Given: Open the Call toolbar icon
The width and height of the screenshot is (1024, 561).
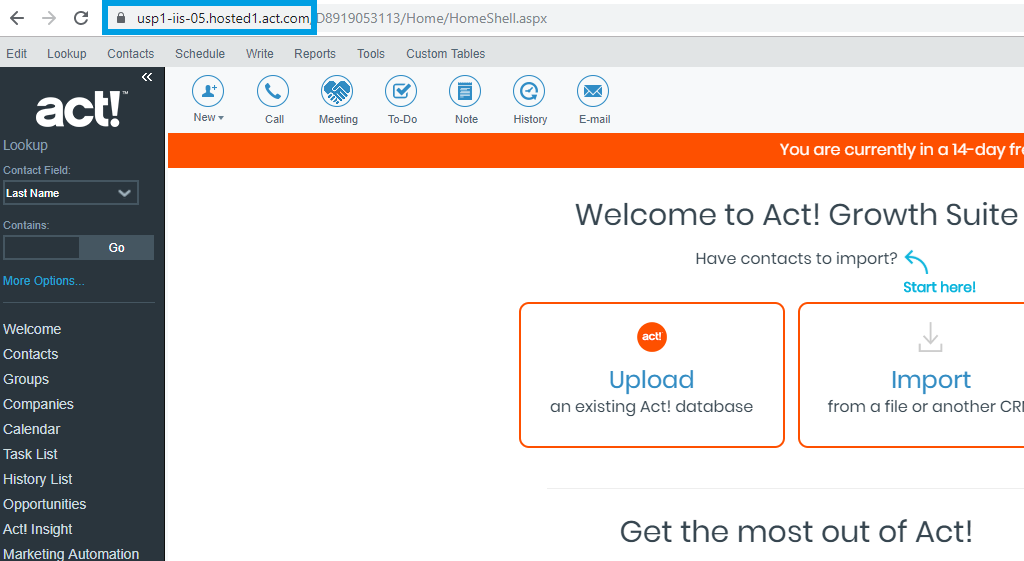Looking at the screenshot, I should [x=273, y=92].
